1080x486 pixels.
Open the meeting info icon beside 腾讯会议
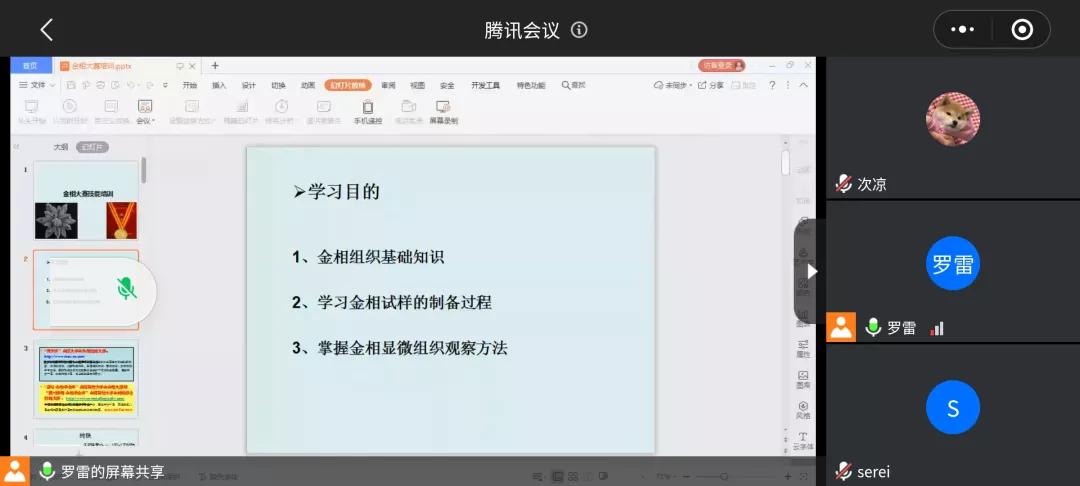(579, 30)
